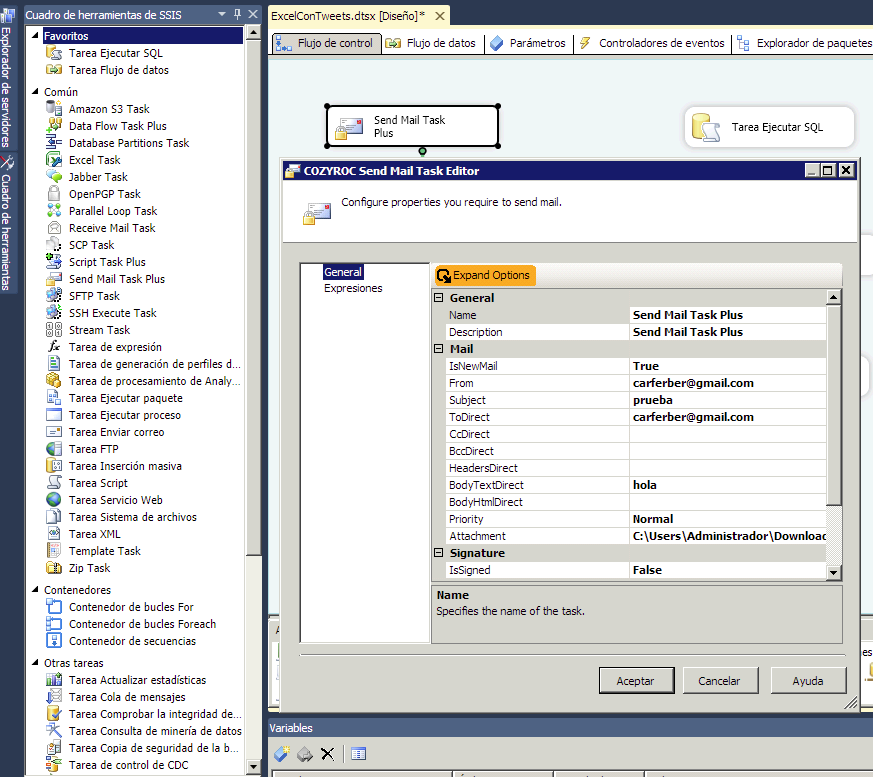Click the Aceptar button
873x777 pixels.
click(x=636, y=679)
